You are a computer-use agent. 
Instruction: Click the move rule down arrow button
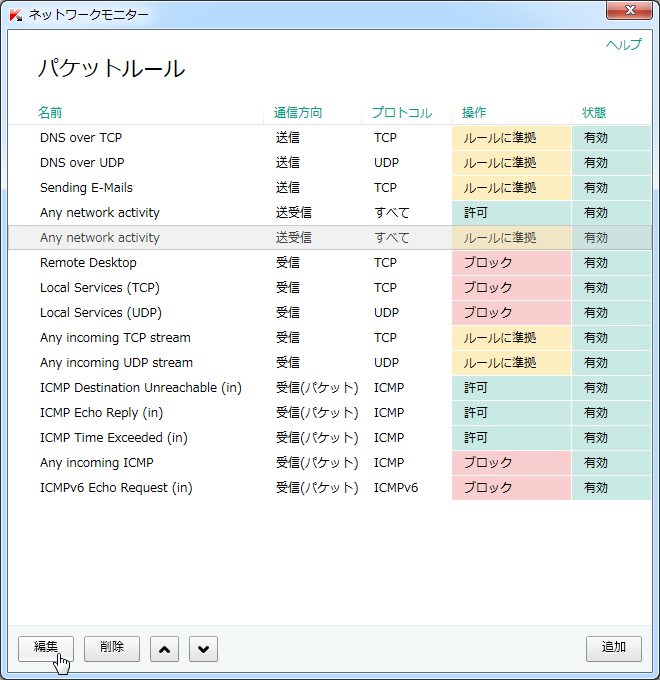(203, 649)
